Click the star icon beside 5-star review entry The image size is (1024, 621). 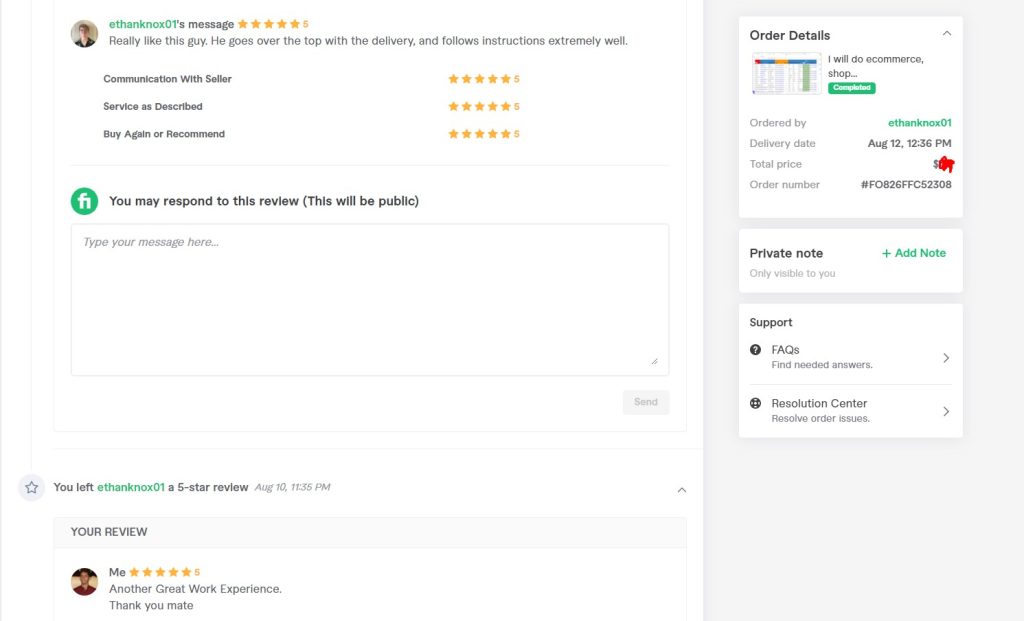tap(31, 487)
